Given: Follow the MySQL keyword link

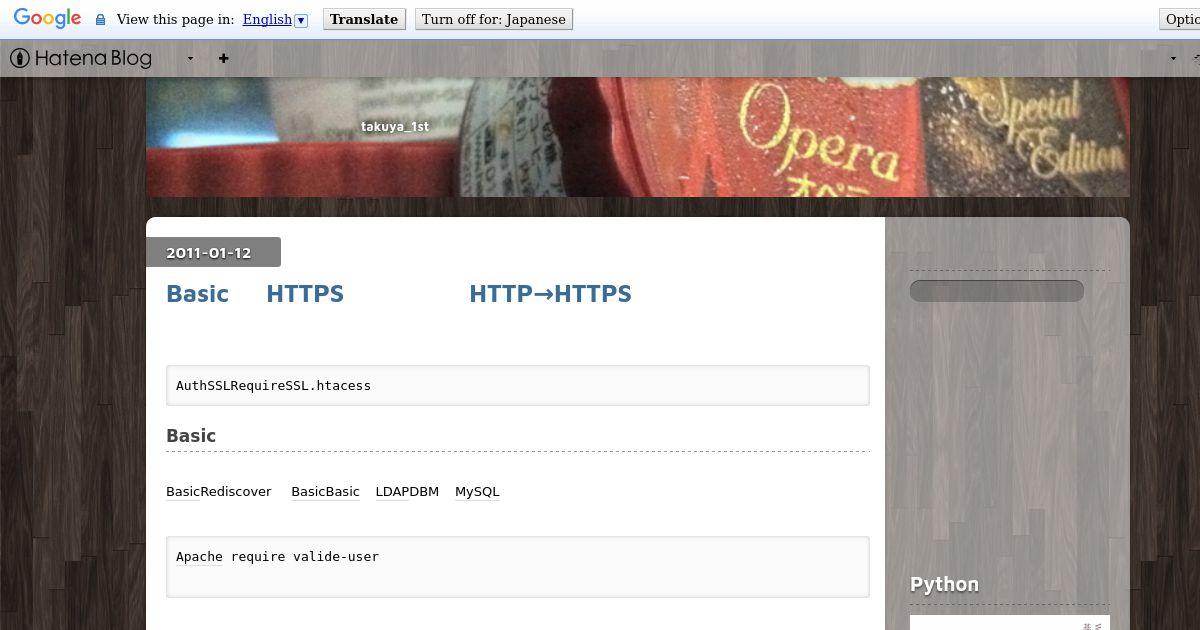Looking at the screenshot, I should [x=477, y=491].
